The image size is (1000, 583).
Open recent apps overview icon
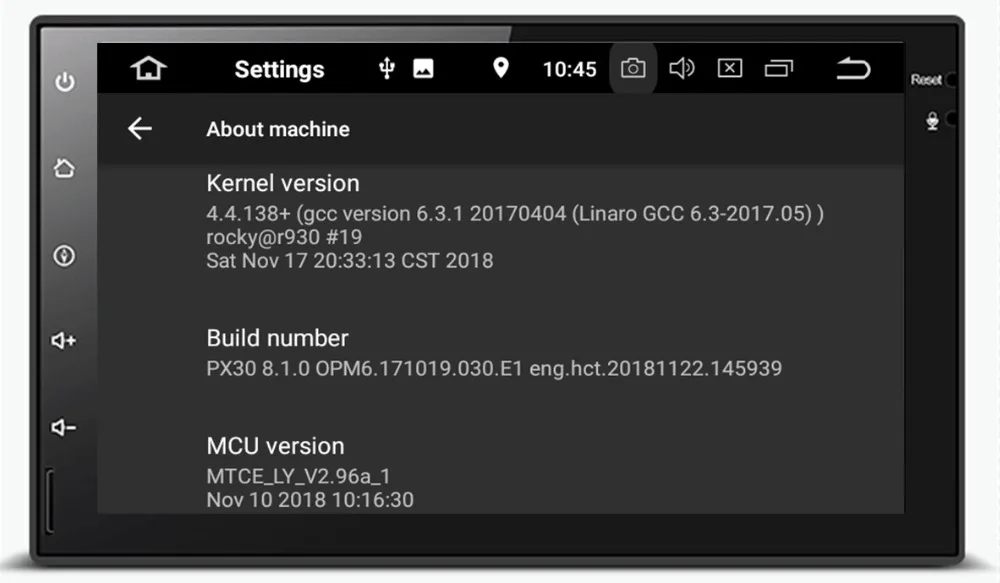pyautogui.click(x=778, y=68)
